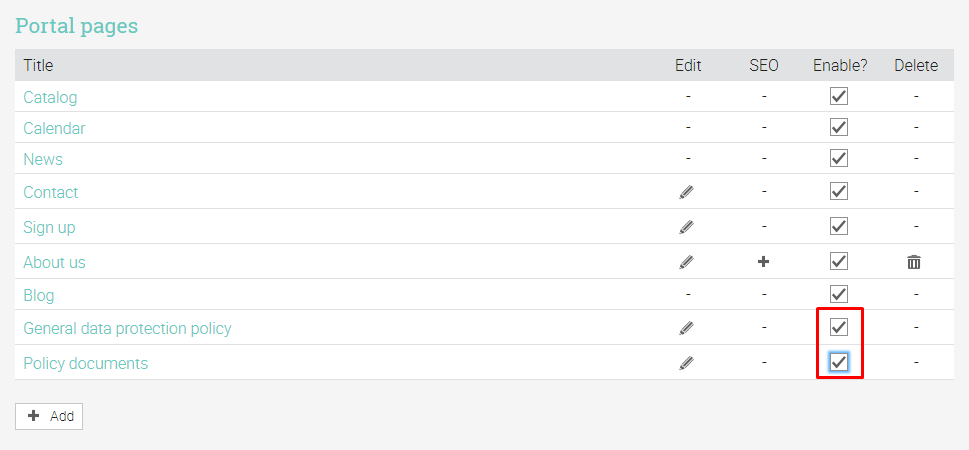Edit the Contact page with pencil icon
The height and width of the screenshot is (450, 969).
(x=686, y=192)
